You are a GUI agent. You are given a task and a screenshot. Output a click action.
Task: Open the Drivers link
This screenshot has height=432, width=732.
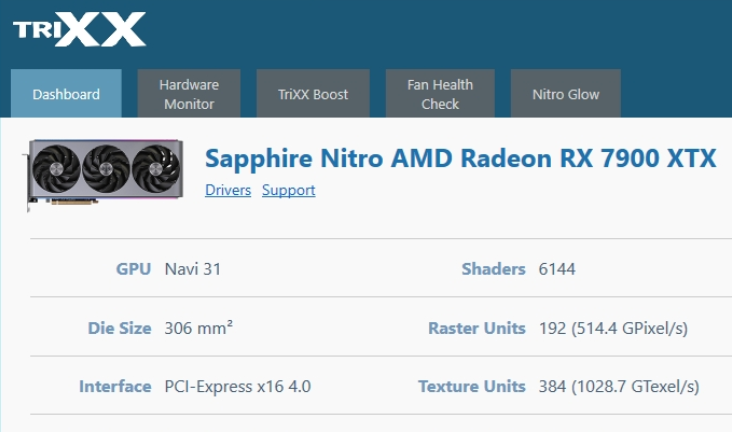click(228, 190)
